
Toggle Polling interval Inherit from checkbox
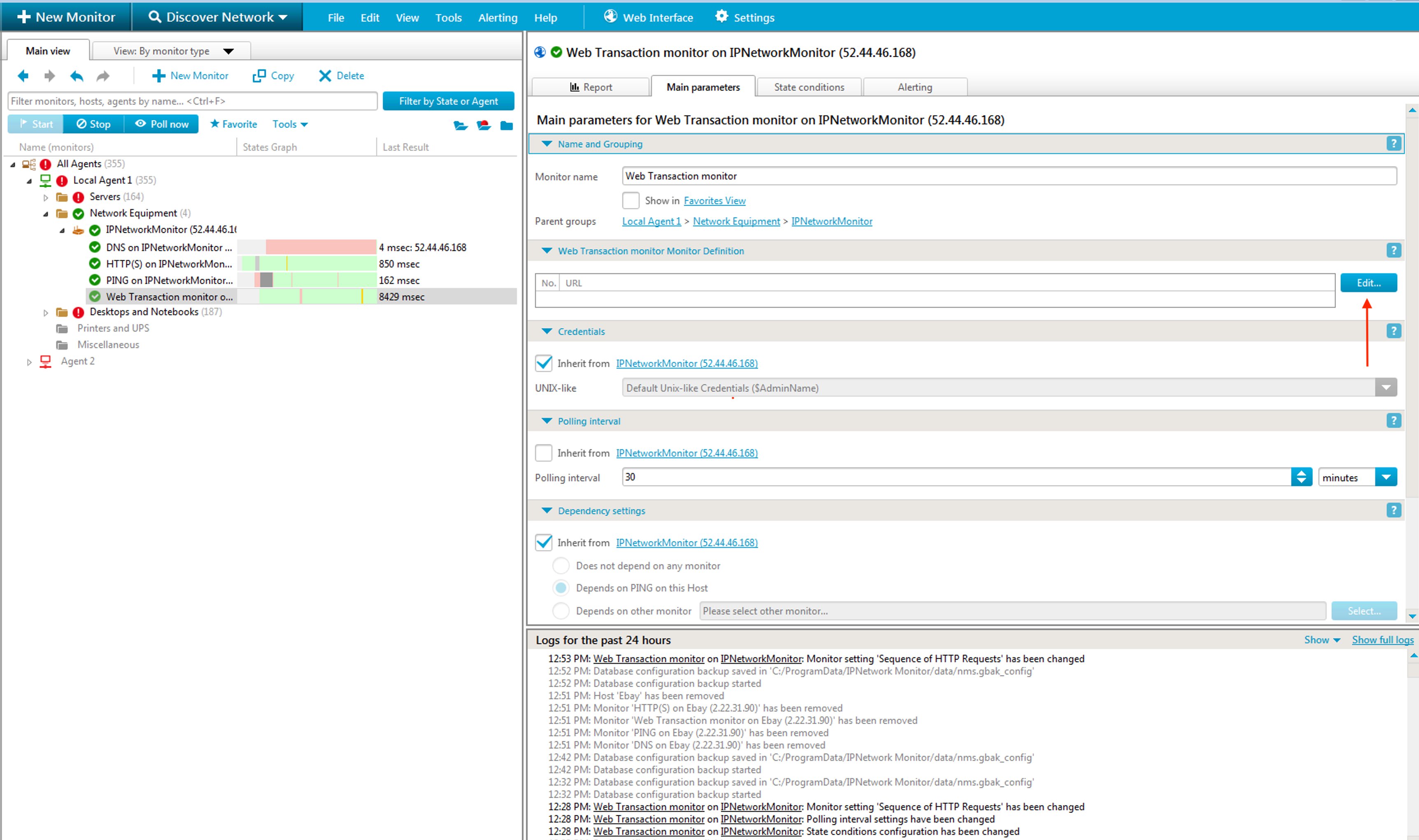(544, 453)
